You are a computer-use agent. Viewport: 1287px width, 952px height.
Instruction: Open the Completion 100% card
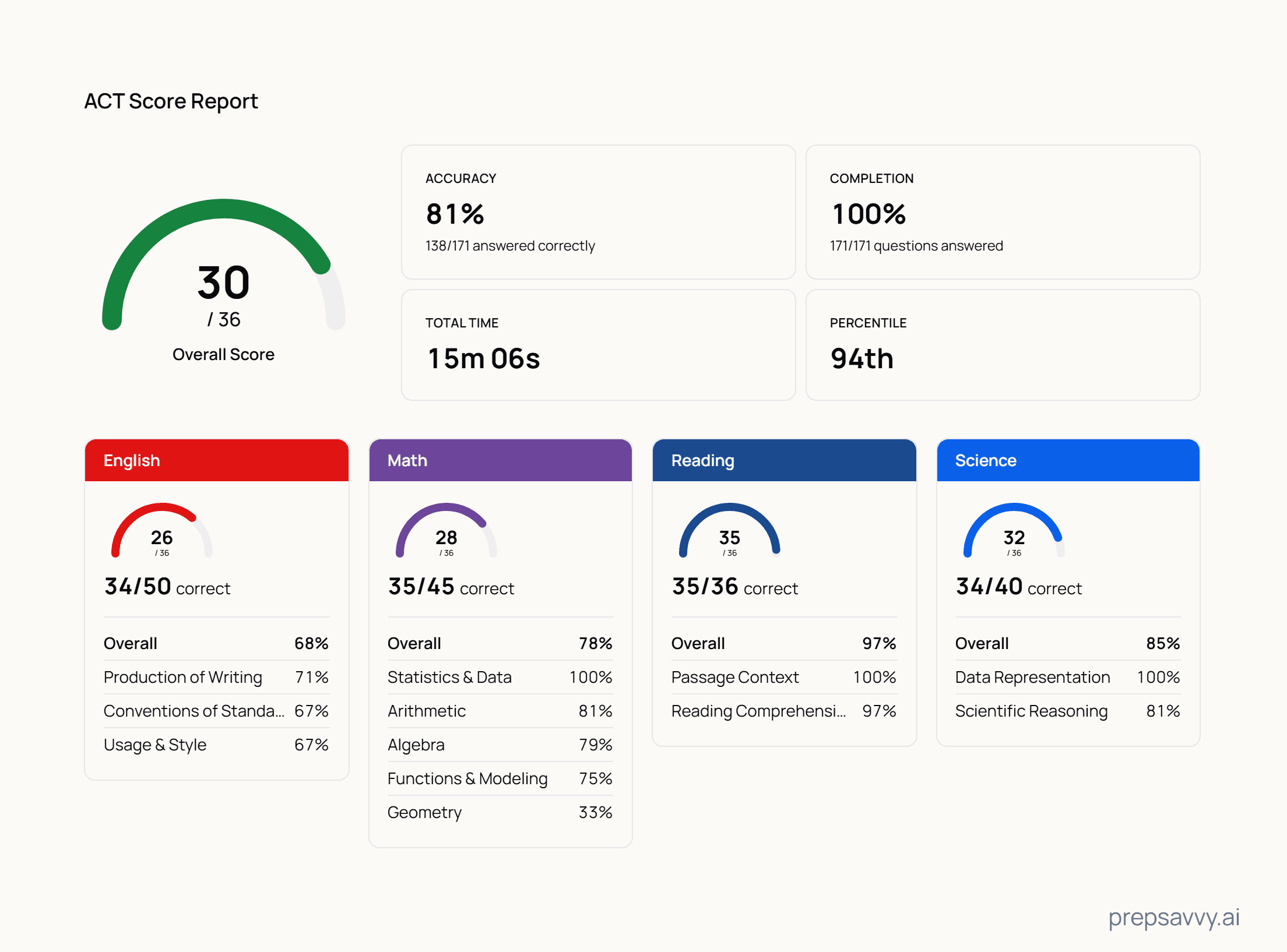tap(1003, 212)
